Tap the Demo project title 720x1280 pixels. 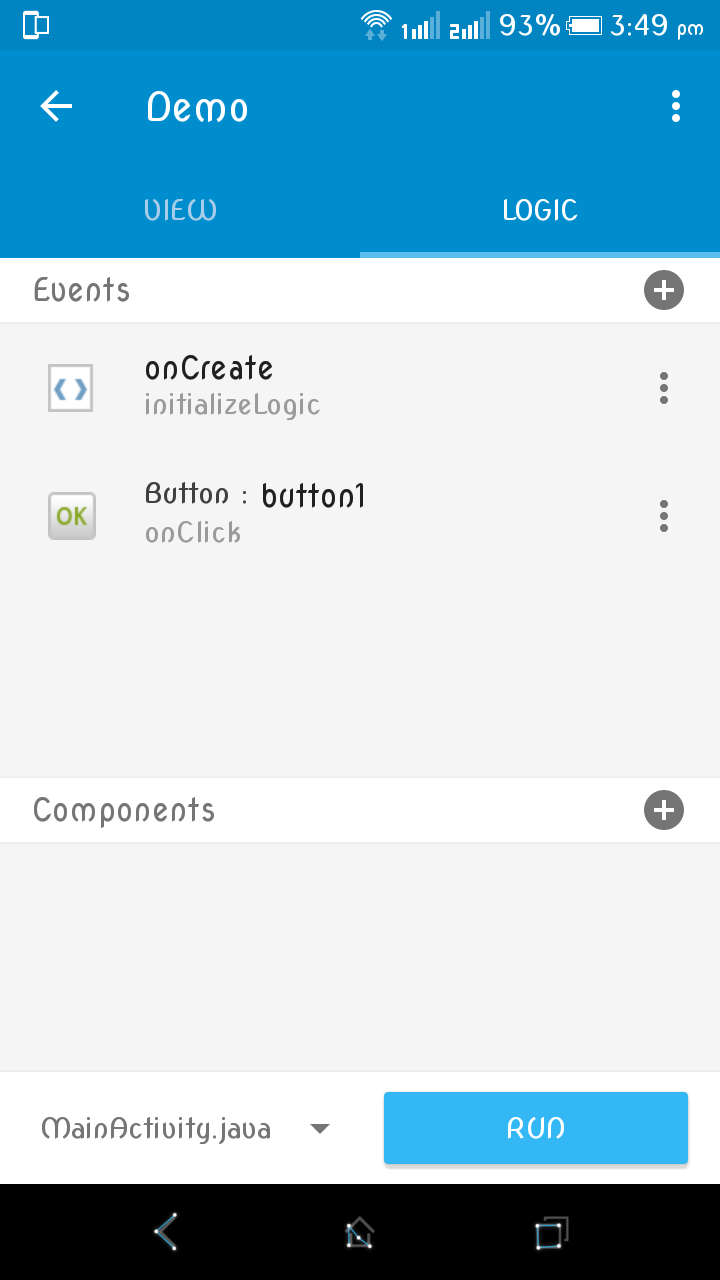click(x=197, y=107)
